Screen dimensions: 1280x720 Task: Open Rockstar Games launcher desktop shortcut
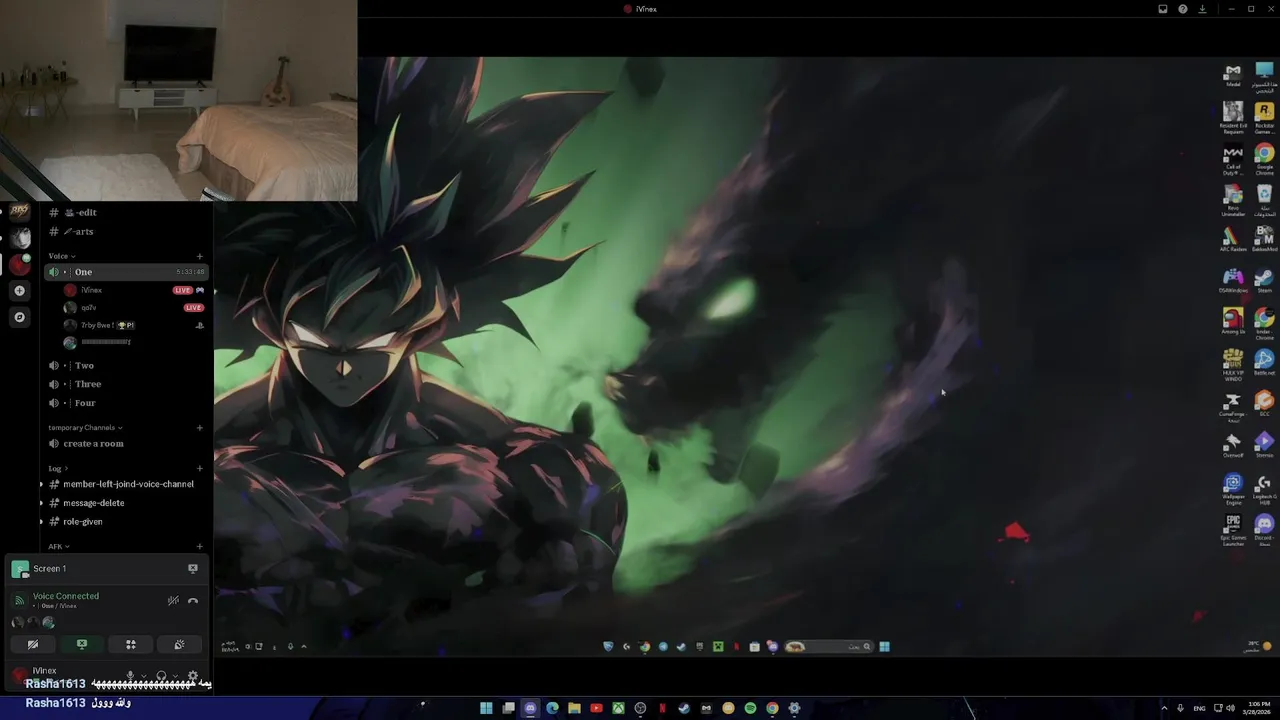pyautogui.click(x=1264, y=116)
